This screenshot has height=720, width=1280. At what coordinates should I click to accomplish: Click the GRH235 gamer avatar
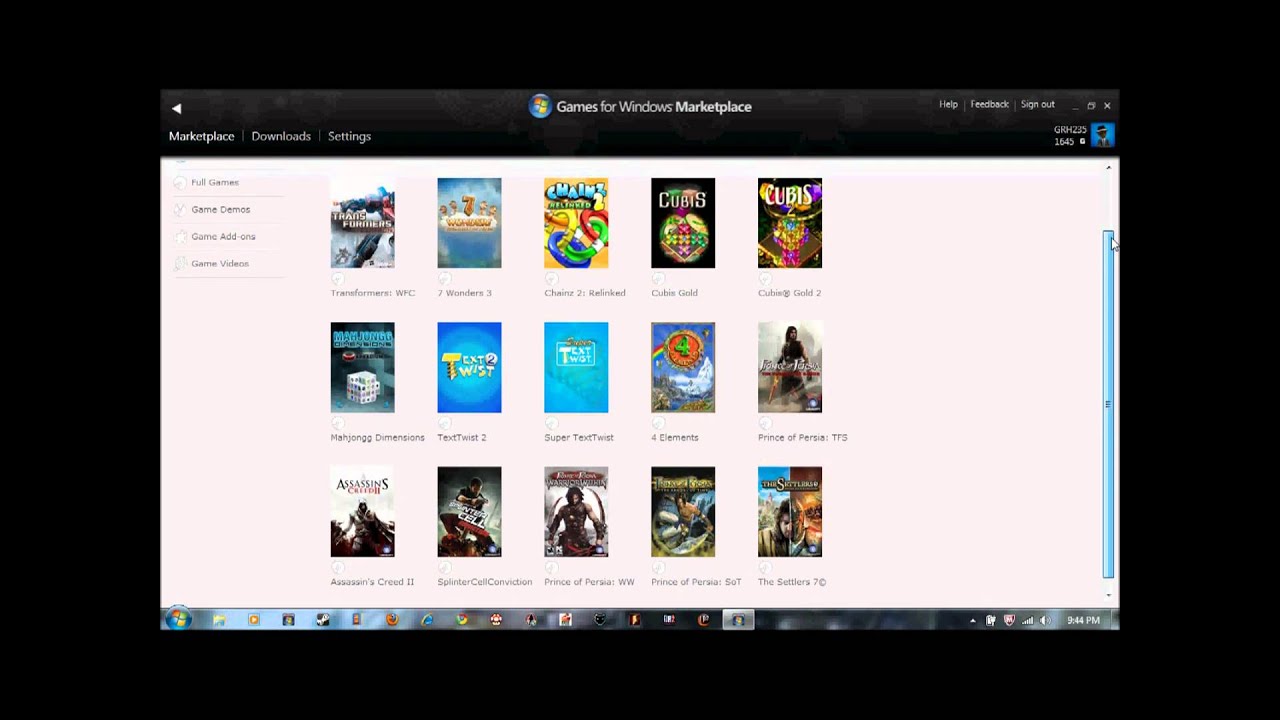click(1102, 135)
